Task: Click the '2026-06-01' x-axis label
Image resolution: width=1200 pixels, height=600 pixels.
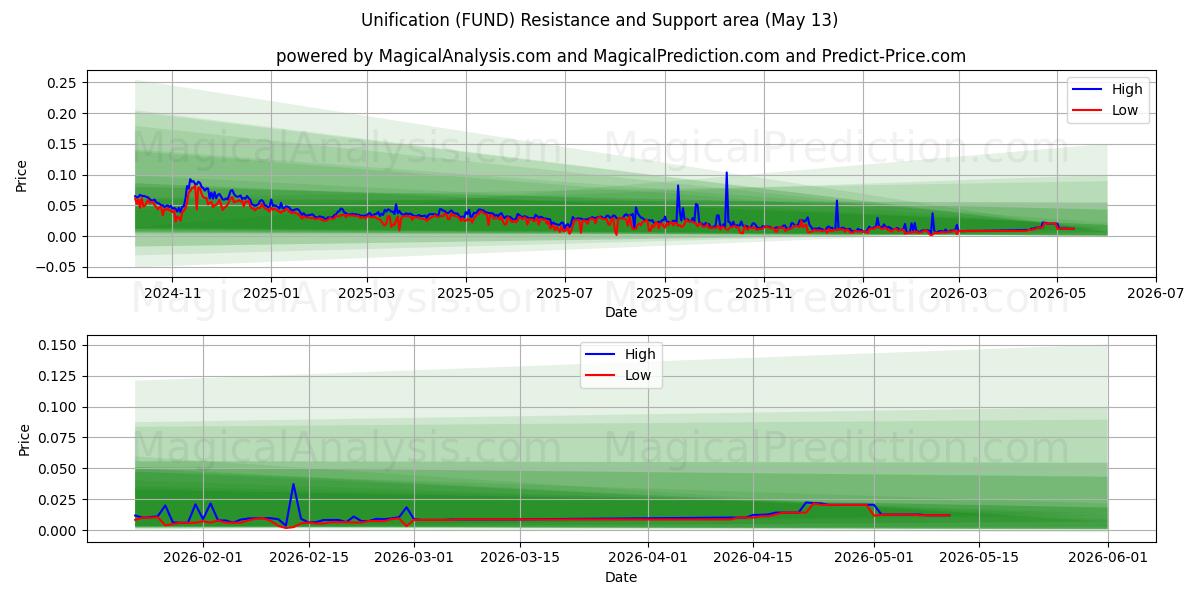Action: point(1108,558)
